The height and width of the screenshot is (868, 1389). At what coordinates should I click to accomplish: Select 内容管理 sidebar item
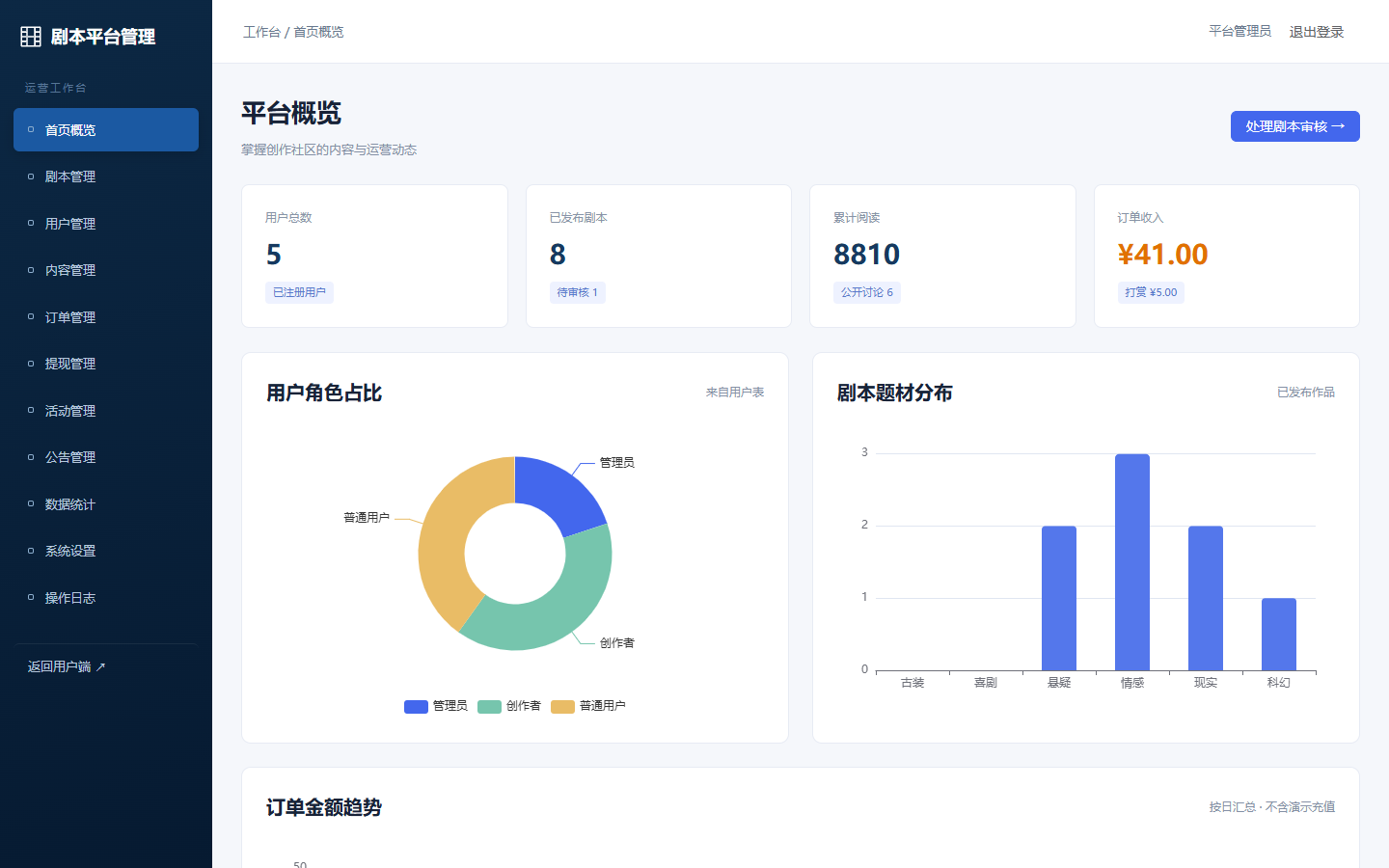click(106, 270)
